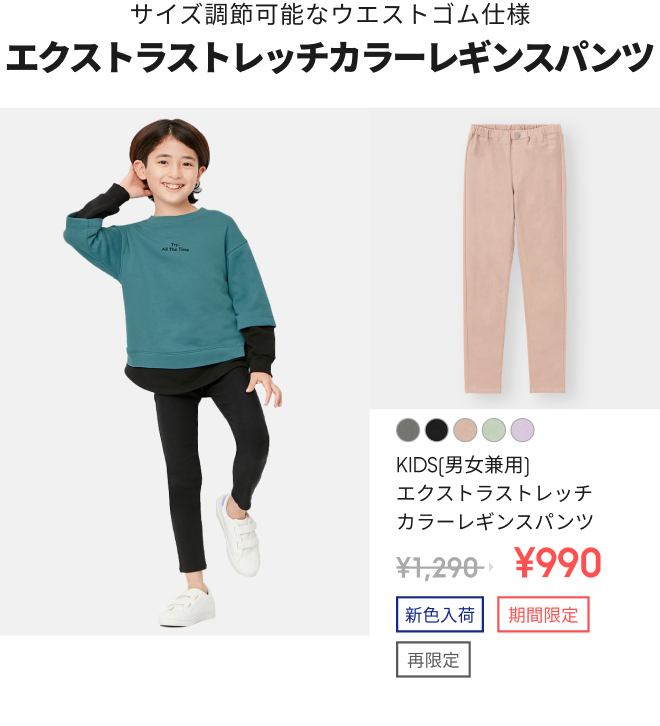660x726 pixels.
Task: Click the 新色入荷 badge
Action: [x=440, y=614]
